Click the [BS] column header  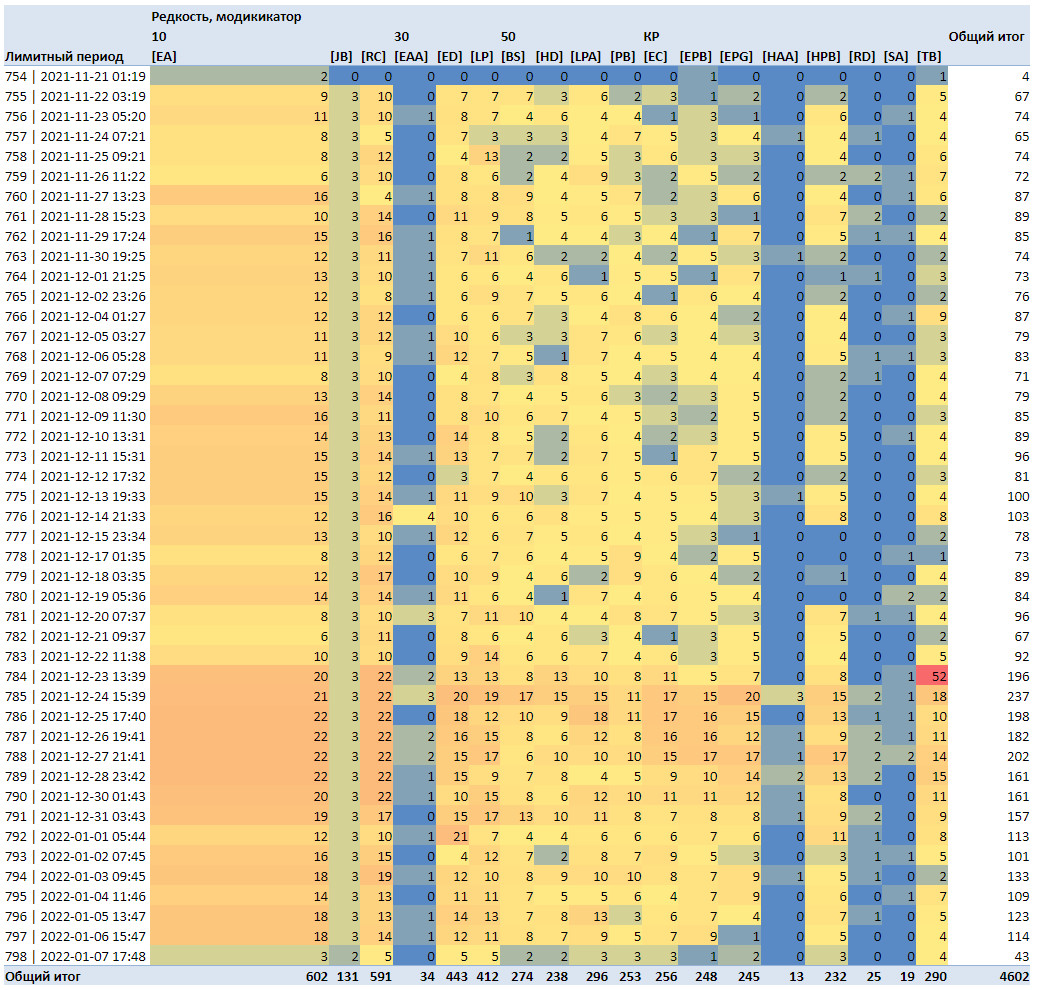tap(513, 57)
